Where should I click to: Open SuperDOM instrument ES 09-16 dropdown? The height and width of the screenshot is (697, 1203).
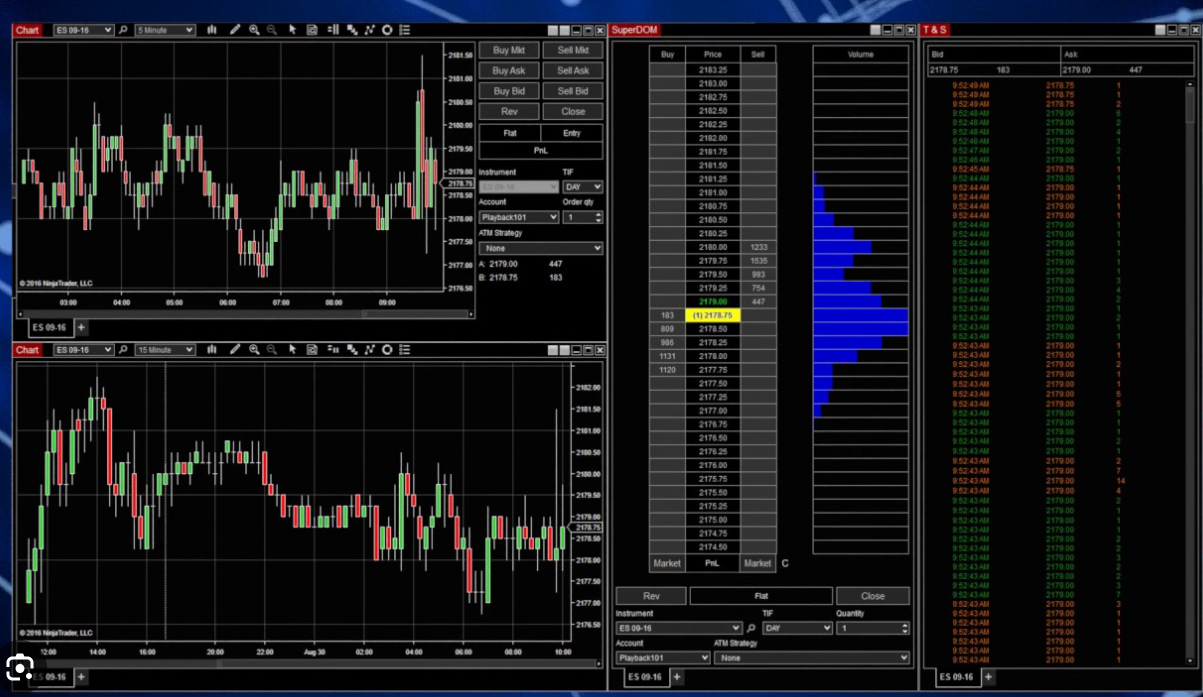pos(679,628)
